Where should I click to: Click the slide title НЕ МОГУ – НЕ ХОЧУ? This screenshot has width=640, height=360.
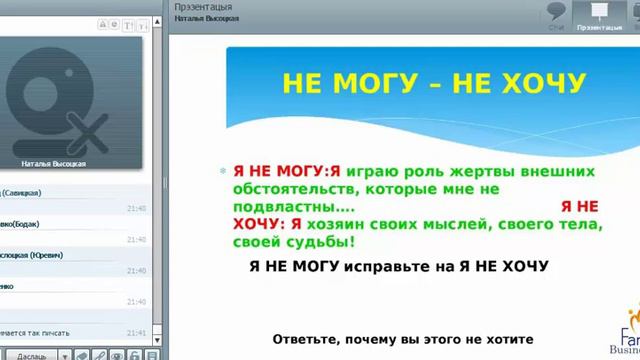pos(434,84)
